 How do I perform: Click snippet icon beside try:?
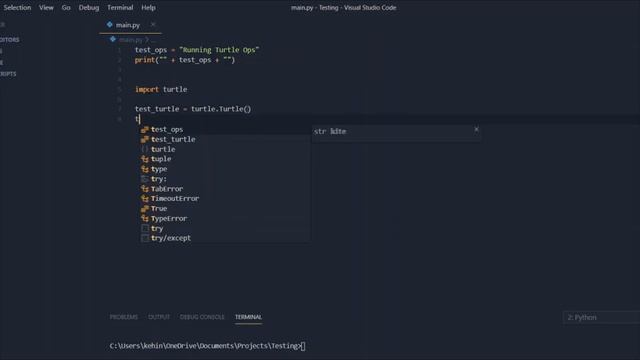click(144, 179)
